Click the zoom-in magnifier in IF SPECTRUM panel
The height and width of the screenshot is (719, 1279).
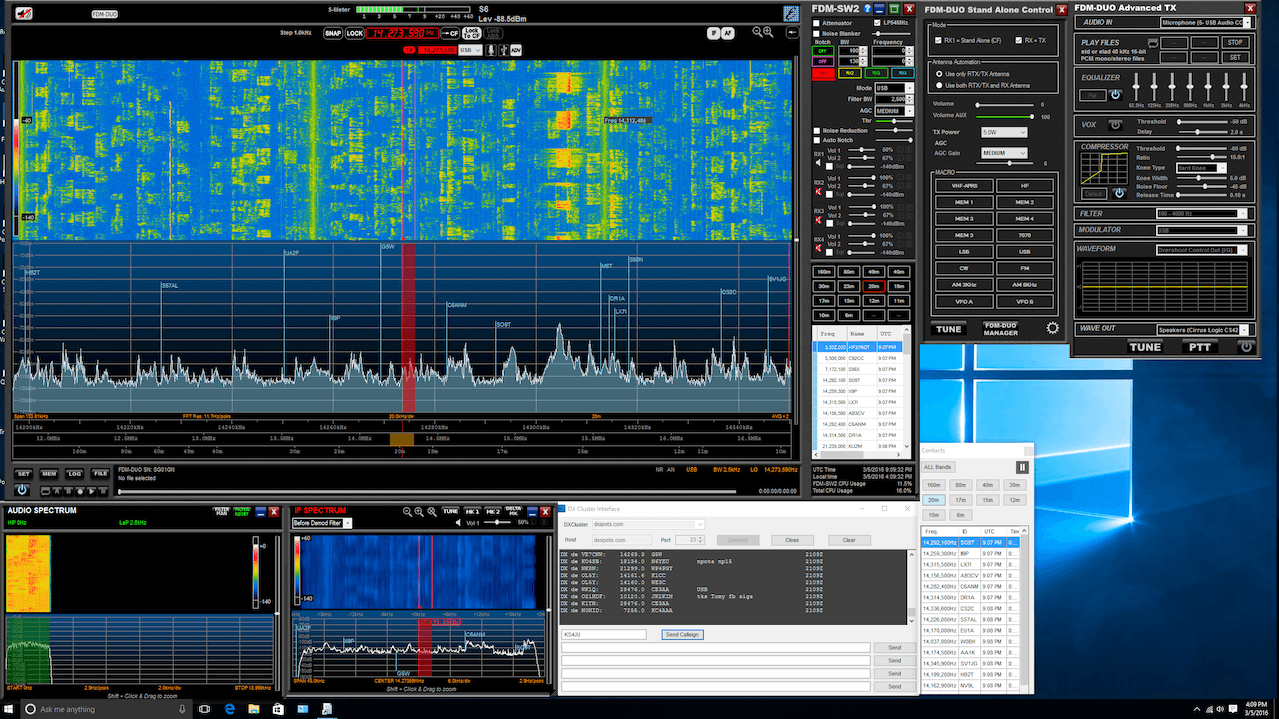[418, 511]
